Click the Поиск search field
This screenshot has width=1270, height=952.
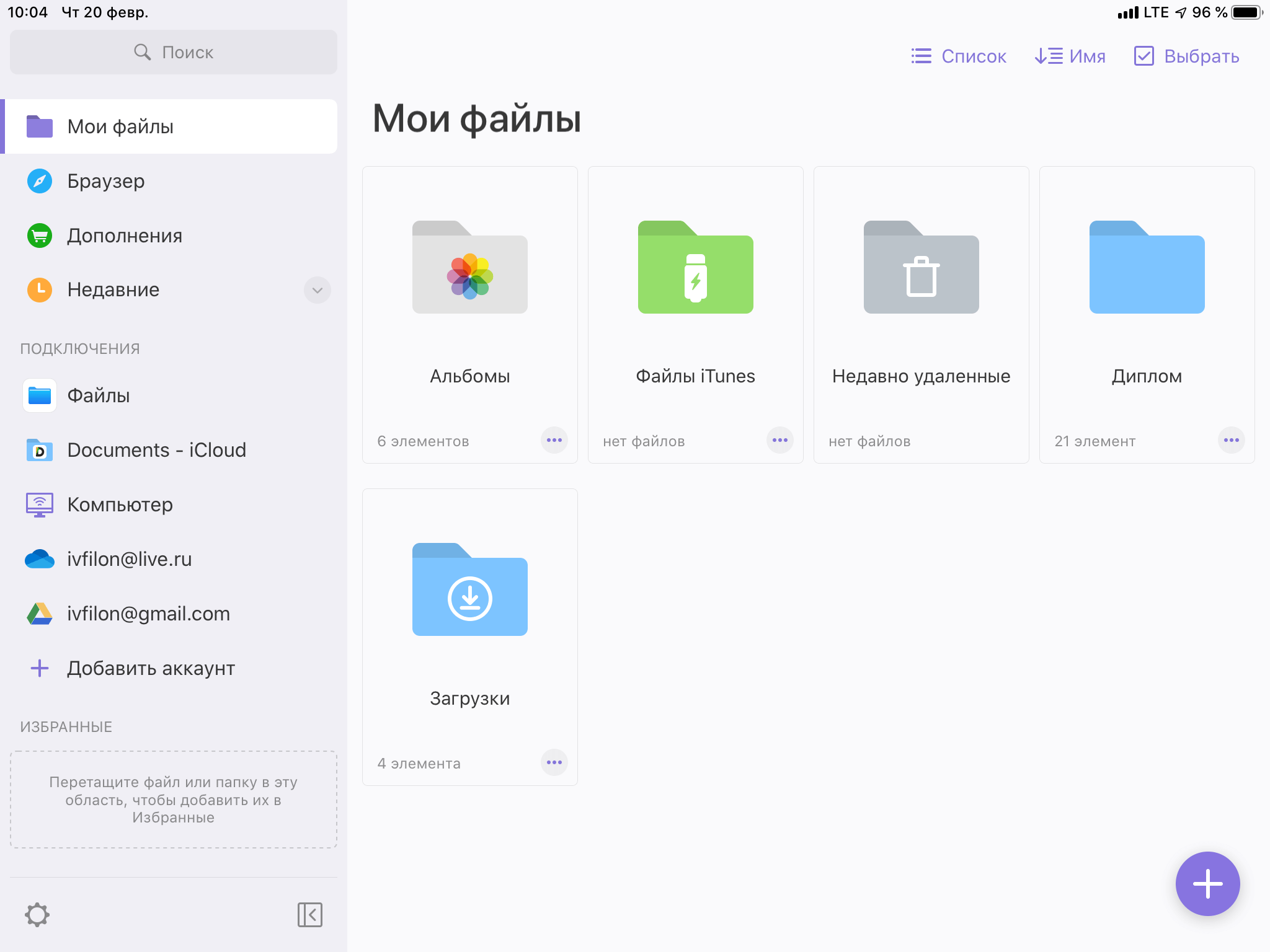click(x=174, y=52)
